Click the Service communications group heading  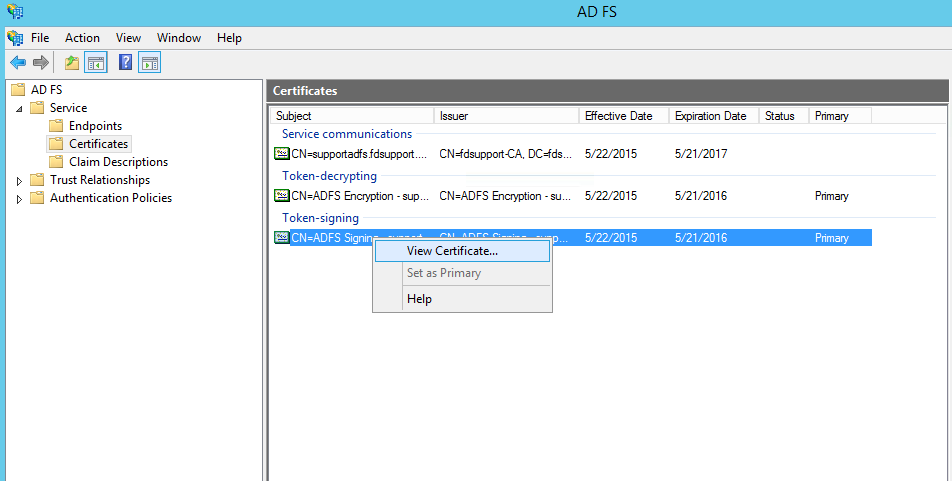point(347,134)
